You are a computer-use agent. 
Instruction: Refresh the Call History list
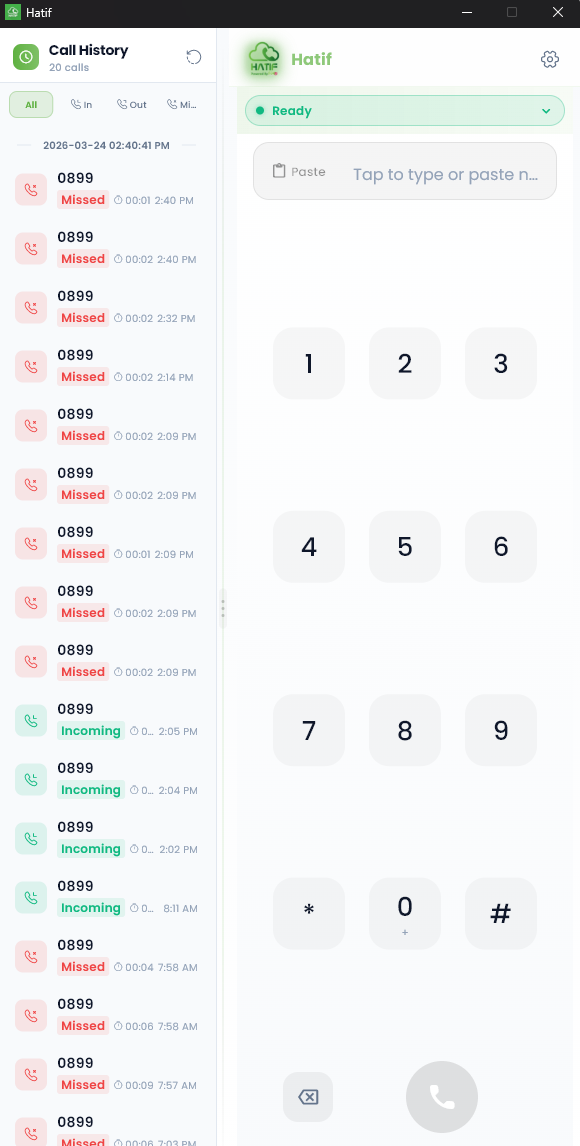[193, 57]
